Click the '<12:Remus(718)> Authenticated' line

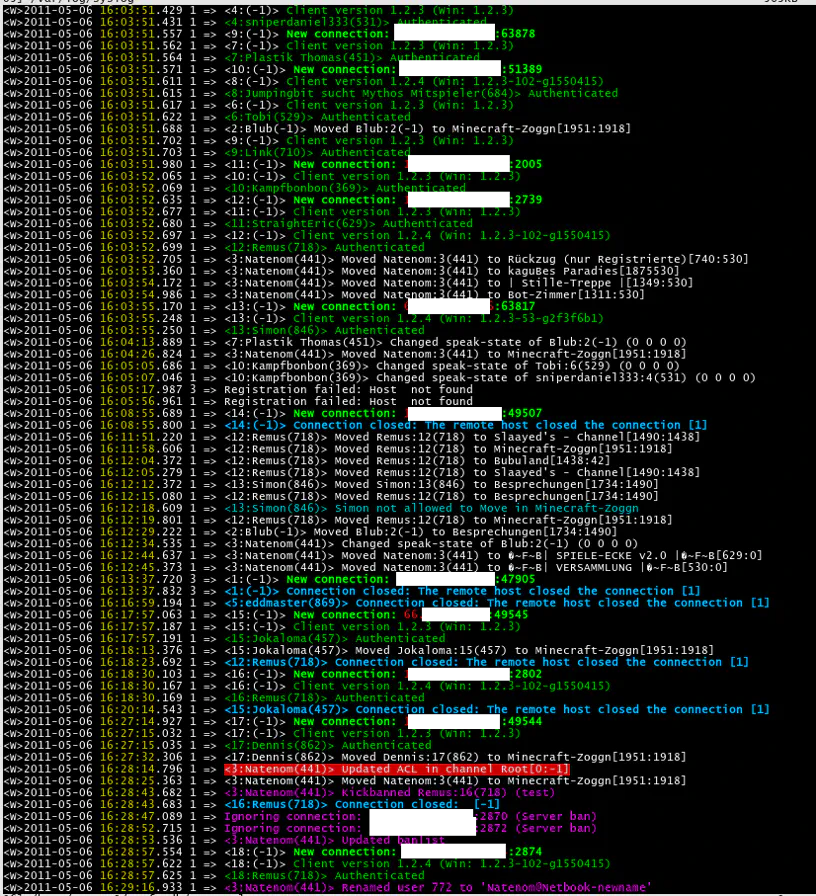(324, 247)
